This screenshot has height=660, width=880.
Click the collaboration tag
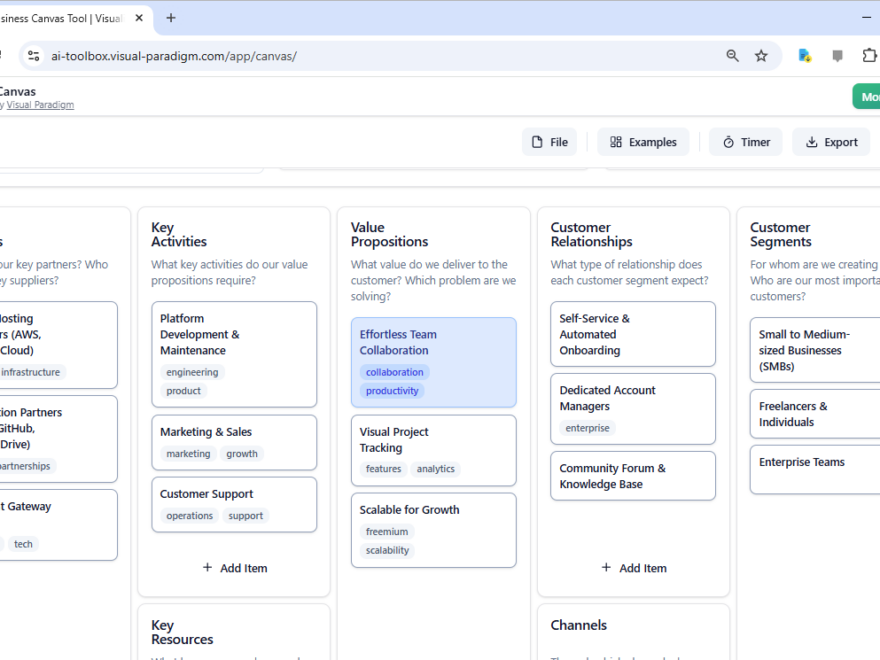point(394,371)
